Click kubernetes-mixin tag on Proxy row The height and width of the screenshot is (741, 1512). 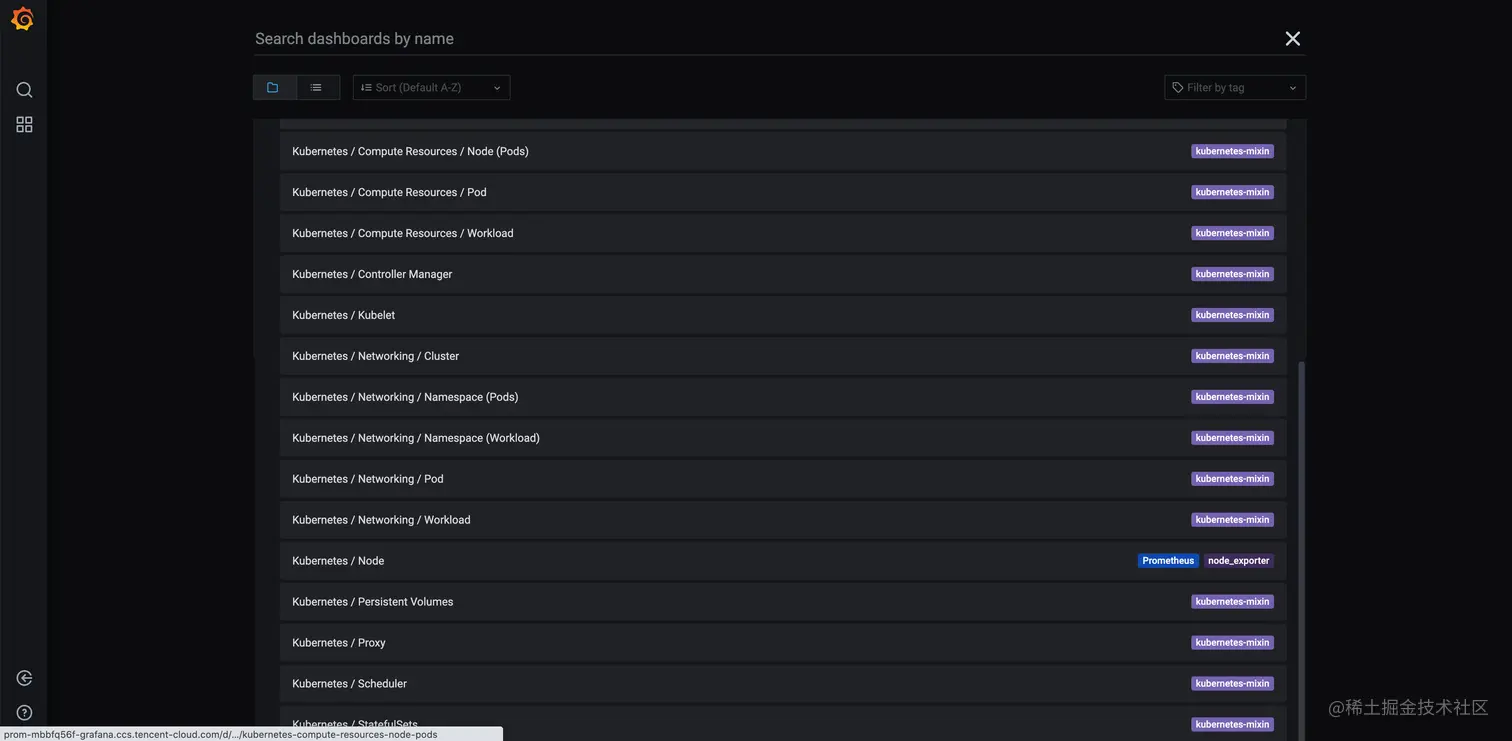[x=1232, y=643]
